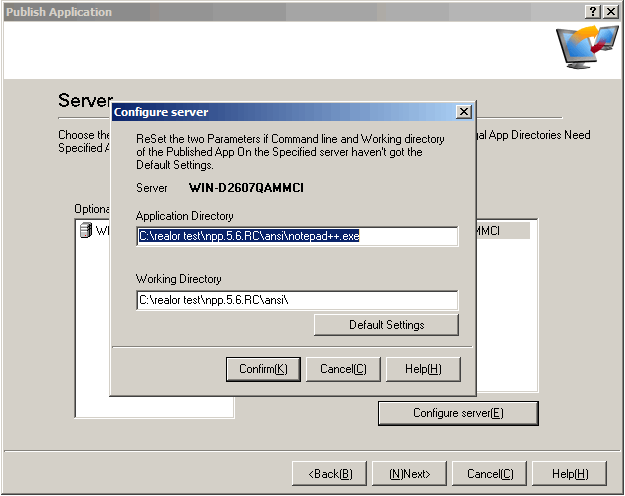Select the server icon in the left list
This screenshot has height=496, width=625.
tap(86, 231)
